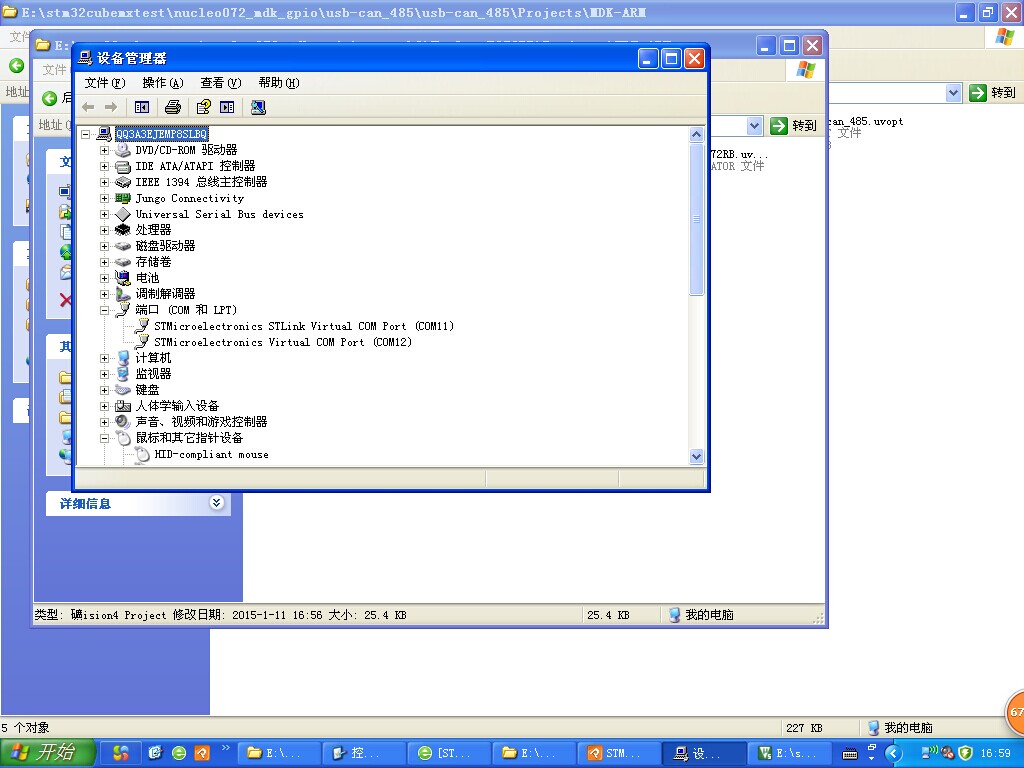This screenshot has height=768, width=1024.
Task: Open 文件(F) menu in Device Manager
Action: 104,83
